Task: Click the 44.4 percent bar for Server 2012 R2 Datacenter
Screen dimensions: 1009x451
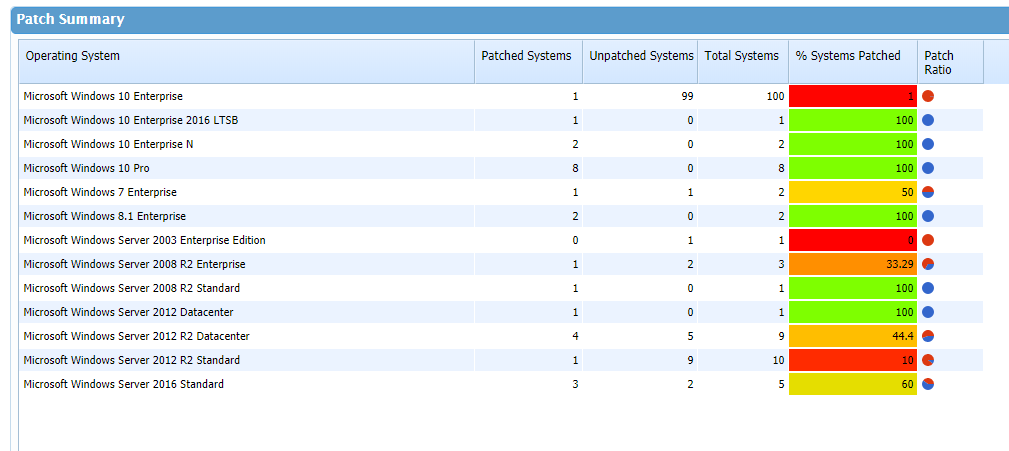Action: click(x=853, y=336)
